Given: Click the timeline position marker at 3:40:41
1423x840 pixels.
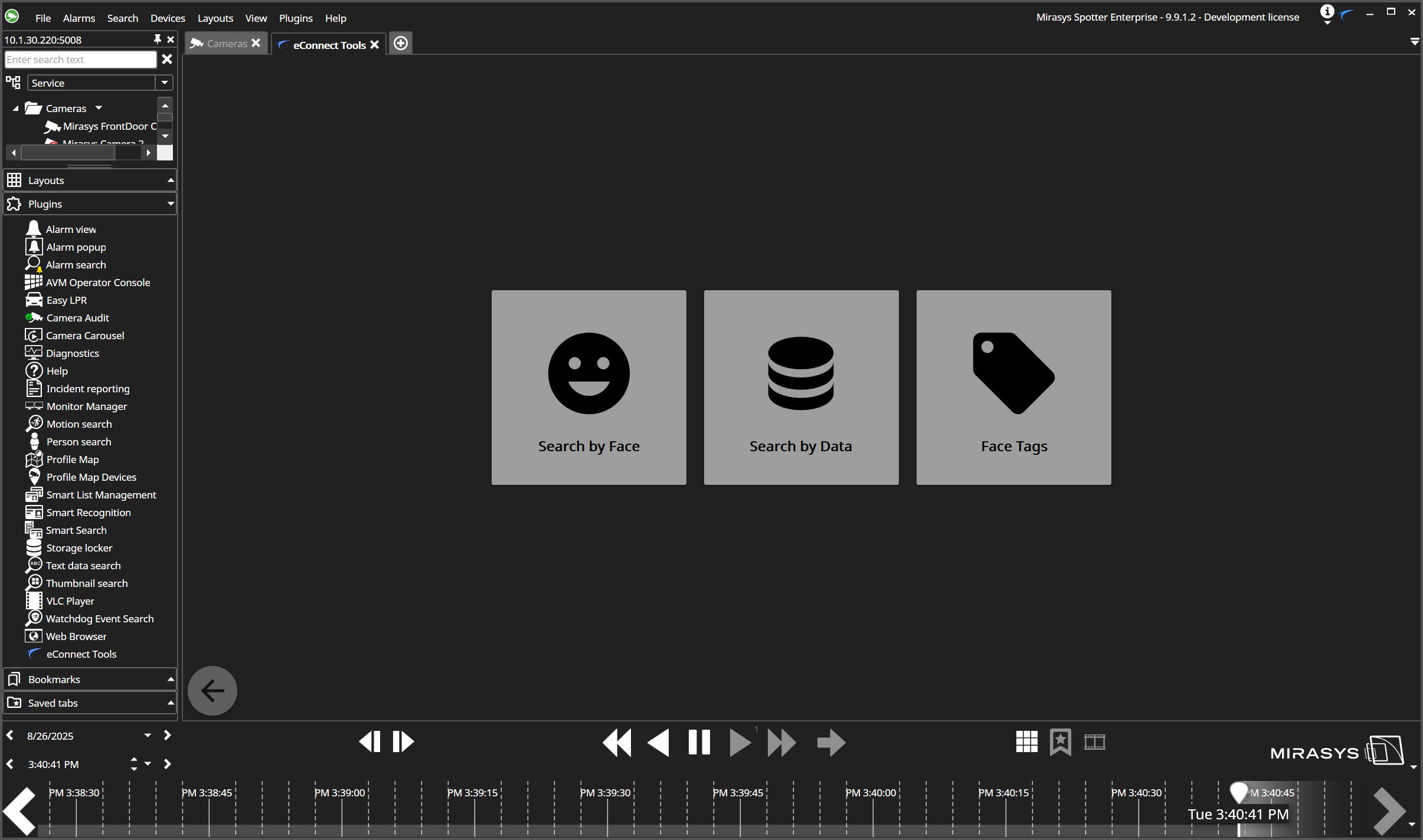Looking at the screenshot, I should point(1238,792).
